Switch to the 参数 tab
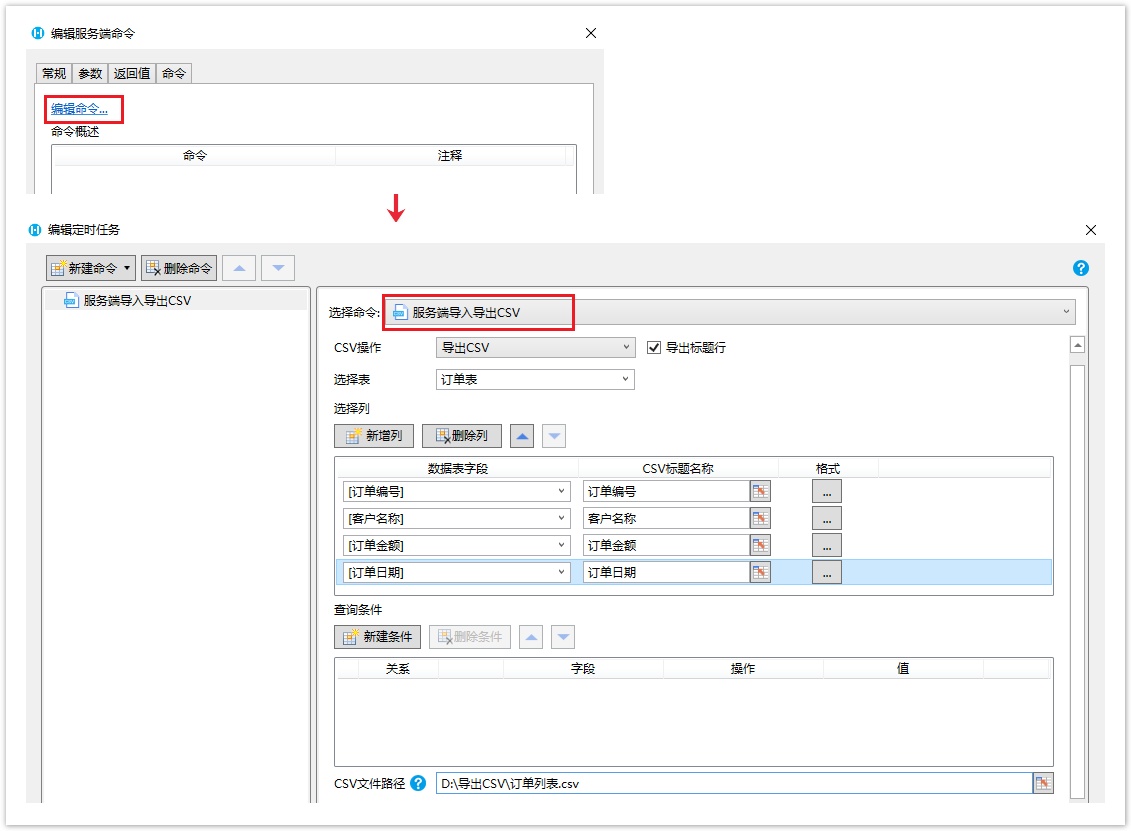Viewport: 1131px width, 831px height. 90,73
